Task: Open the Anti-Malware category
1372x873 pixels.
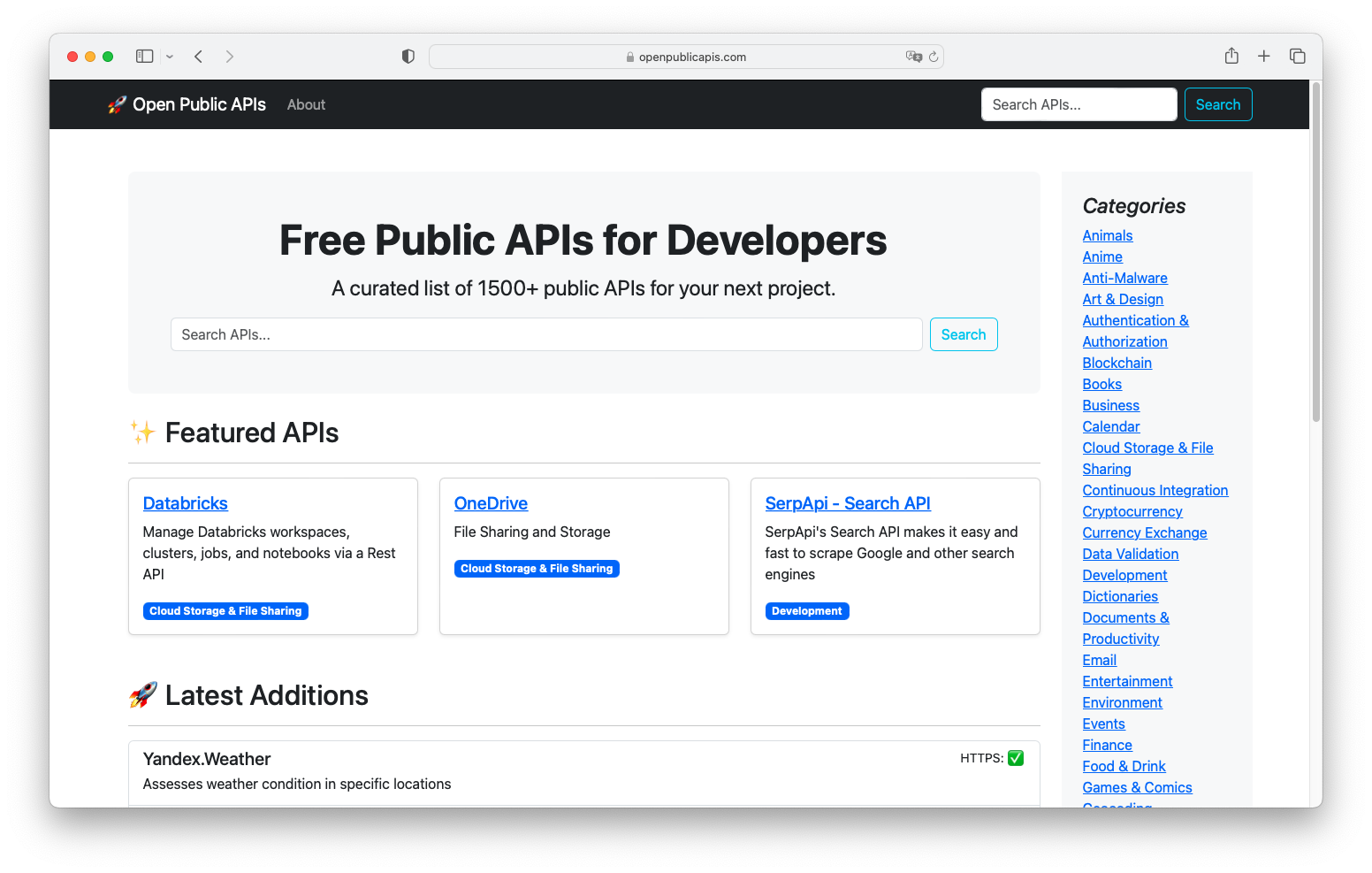Action: 1124,278
